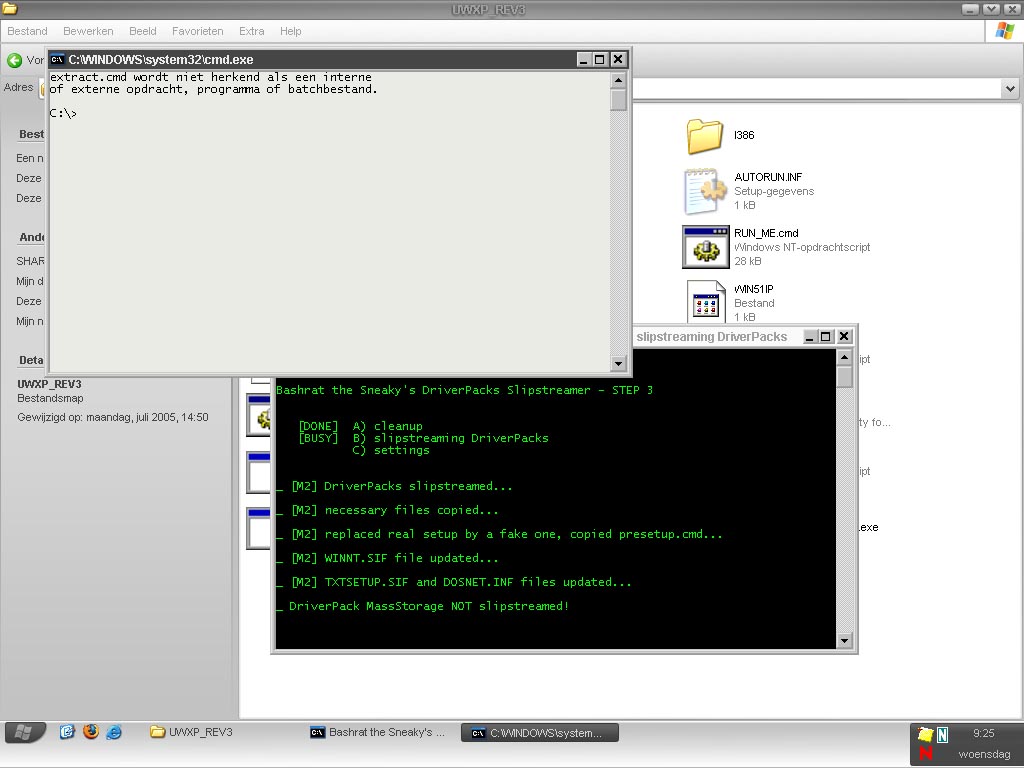The image size is (1024, 768).
Task: Collapse the 'Best' task pane section header
Action: pyautogui.click(x=31, y=134)
